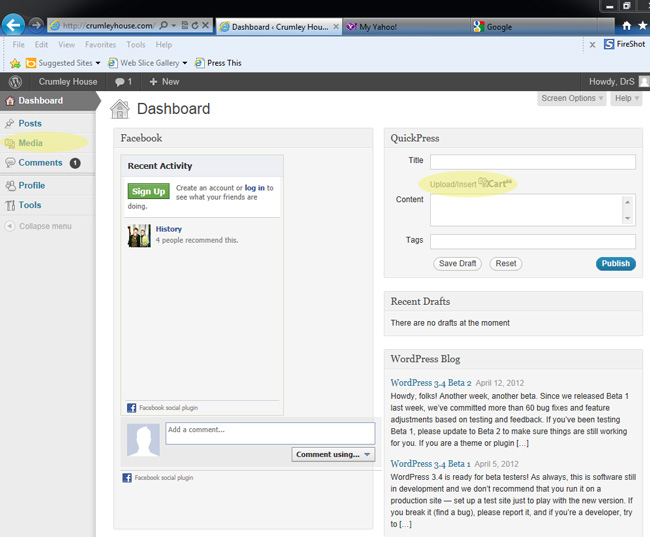Click the Stop loading X icon in address bar

[205, 25]
